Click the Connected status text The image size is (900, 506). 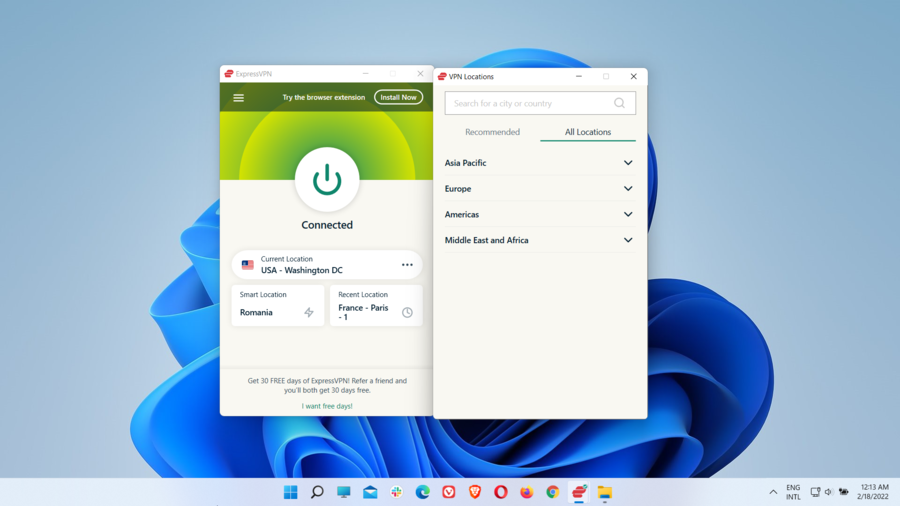point(327,225)
